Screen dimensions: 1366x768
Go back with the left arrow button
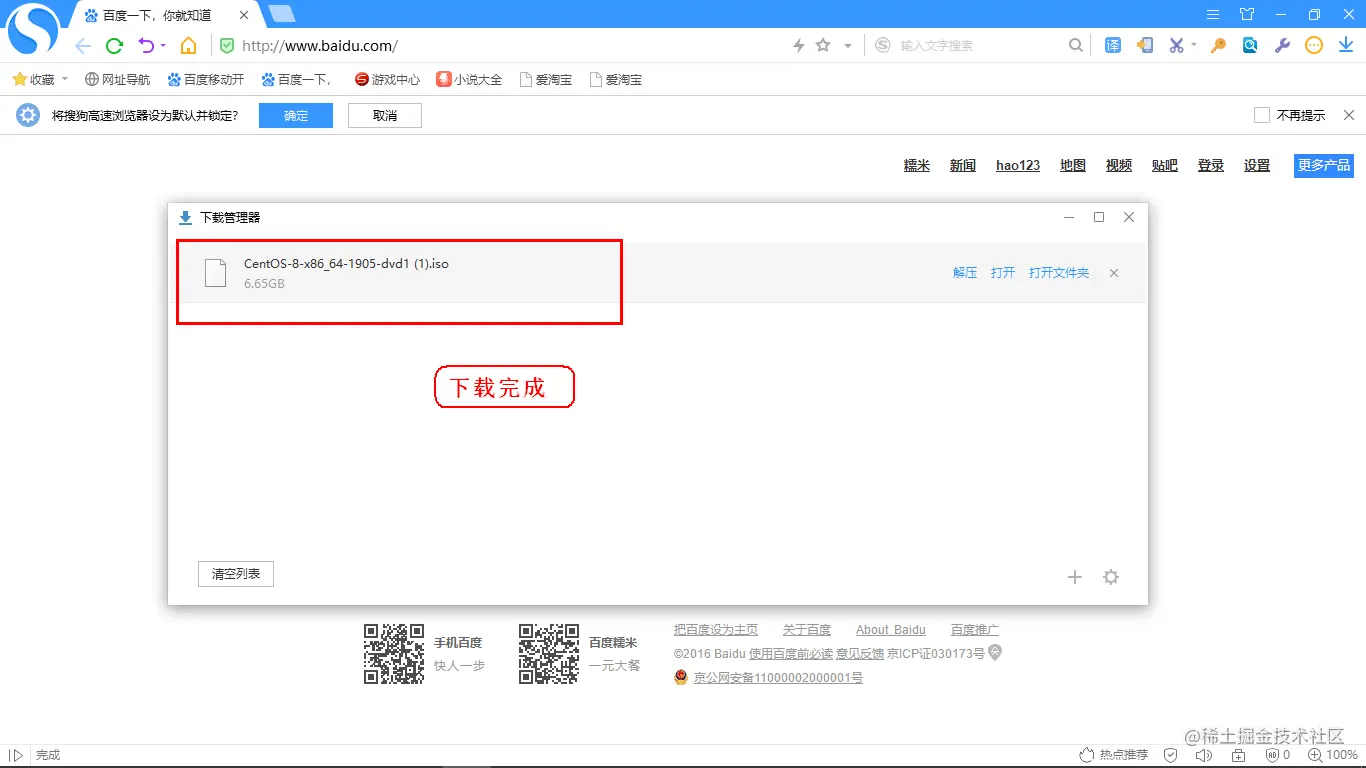83,46
